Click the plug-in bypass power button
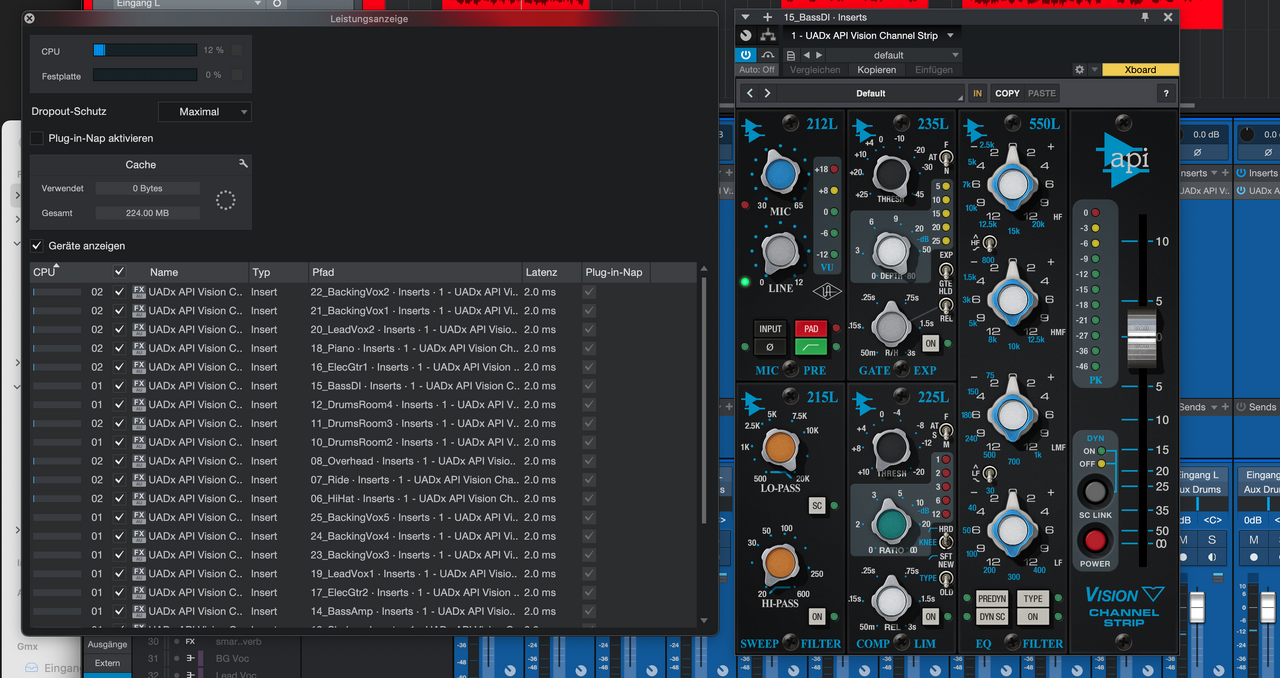The width and height of the screenshot is (1280, 678). 746,54
